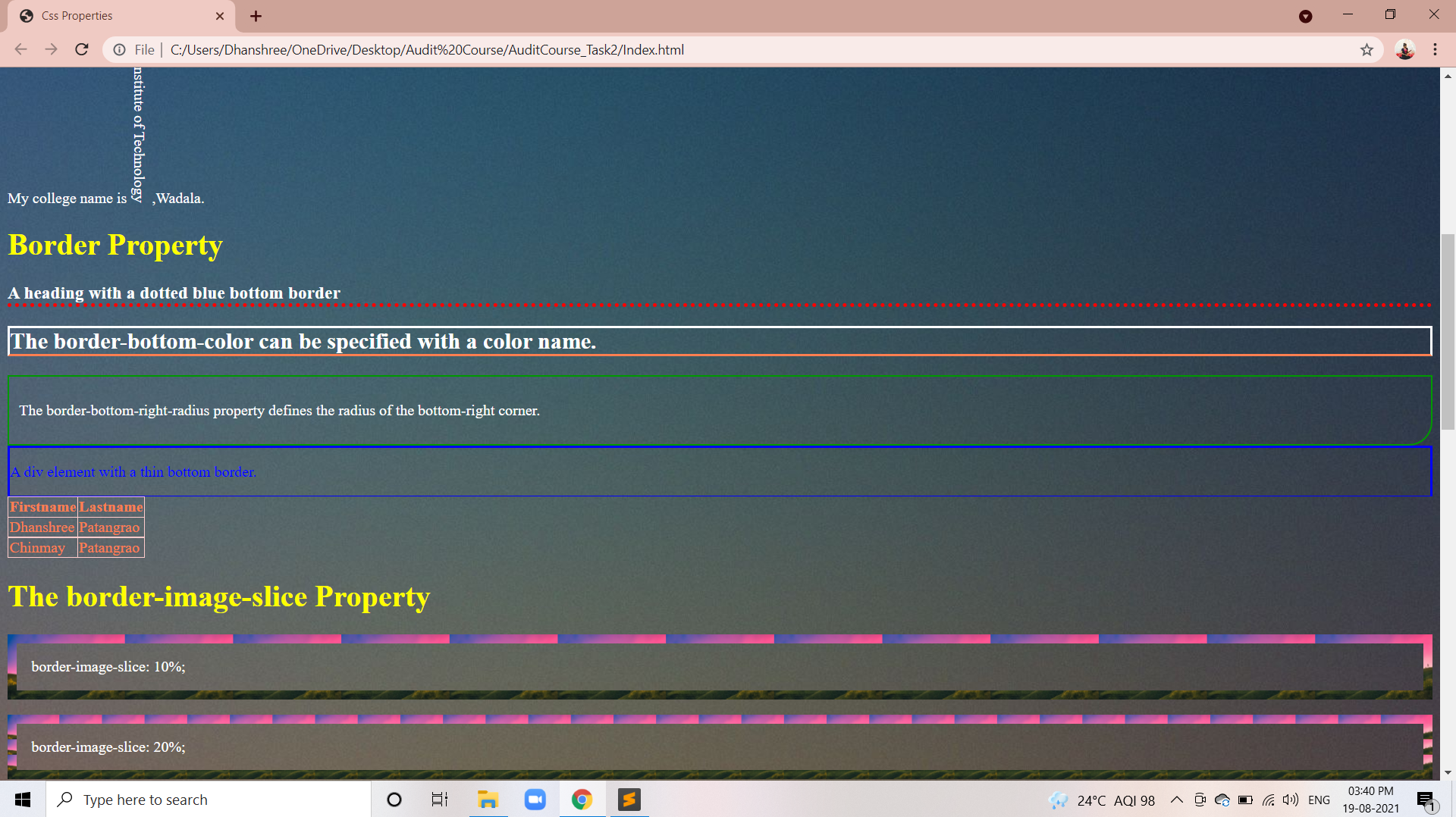Open Zoom from the taskbar
Viewport: 1456px width, 817px height.
[x=535, y=800]
